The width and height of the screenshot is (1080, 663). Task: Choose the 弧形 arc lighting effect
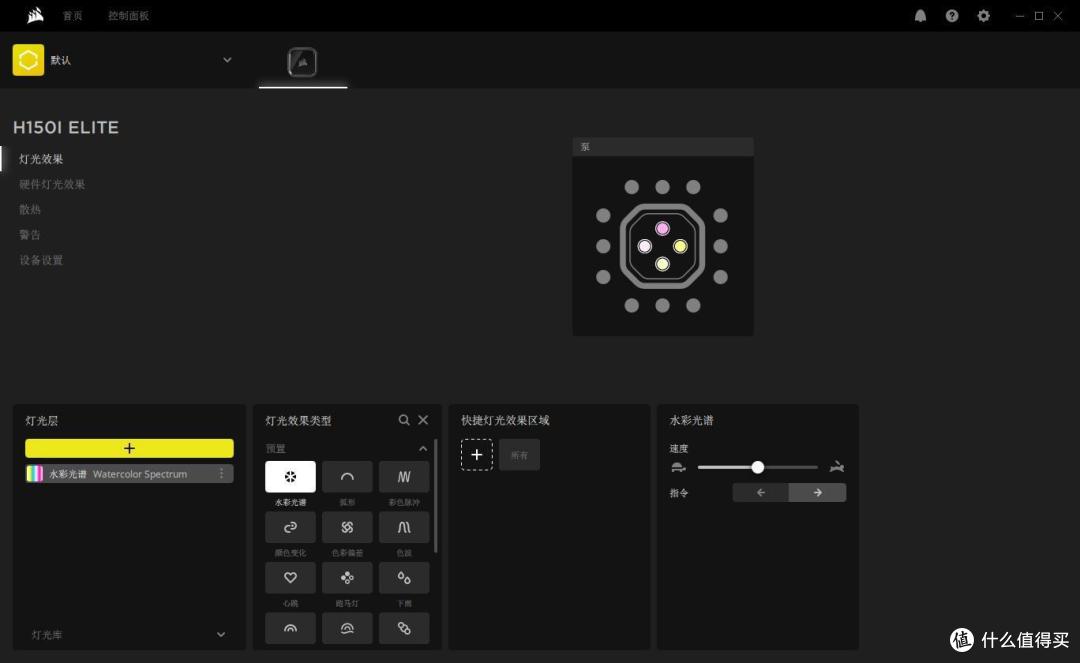coord(347,476)
